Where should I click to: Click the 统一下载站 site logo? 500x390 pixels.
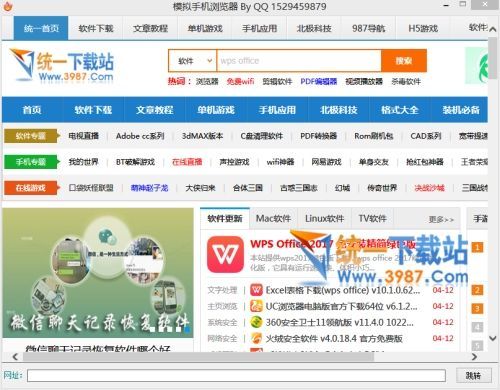[x=62, y=66]
